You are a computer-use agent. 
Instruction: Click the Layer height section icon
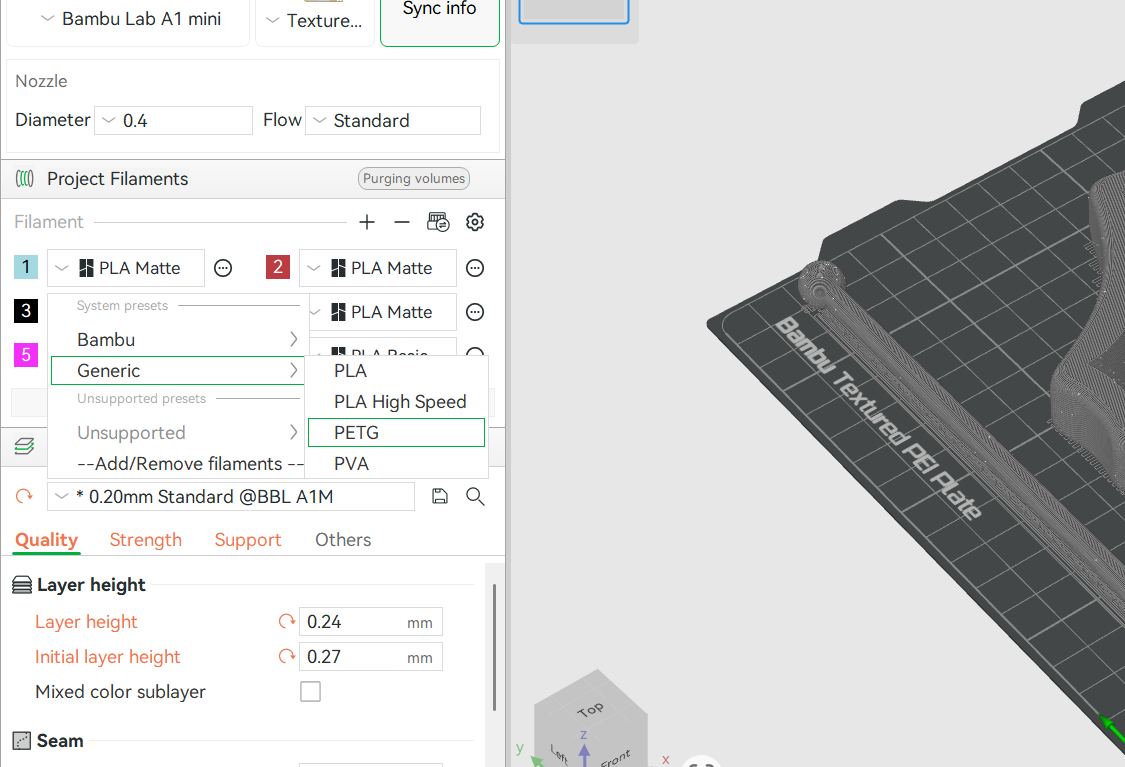[22, 585]
